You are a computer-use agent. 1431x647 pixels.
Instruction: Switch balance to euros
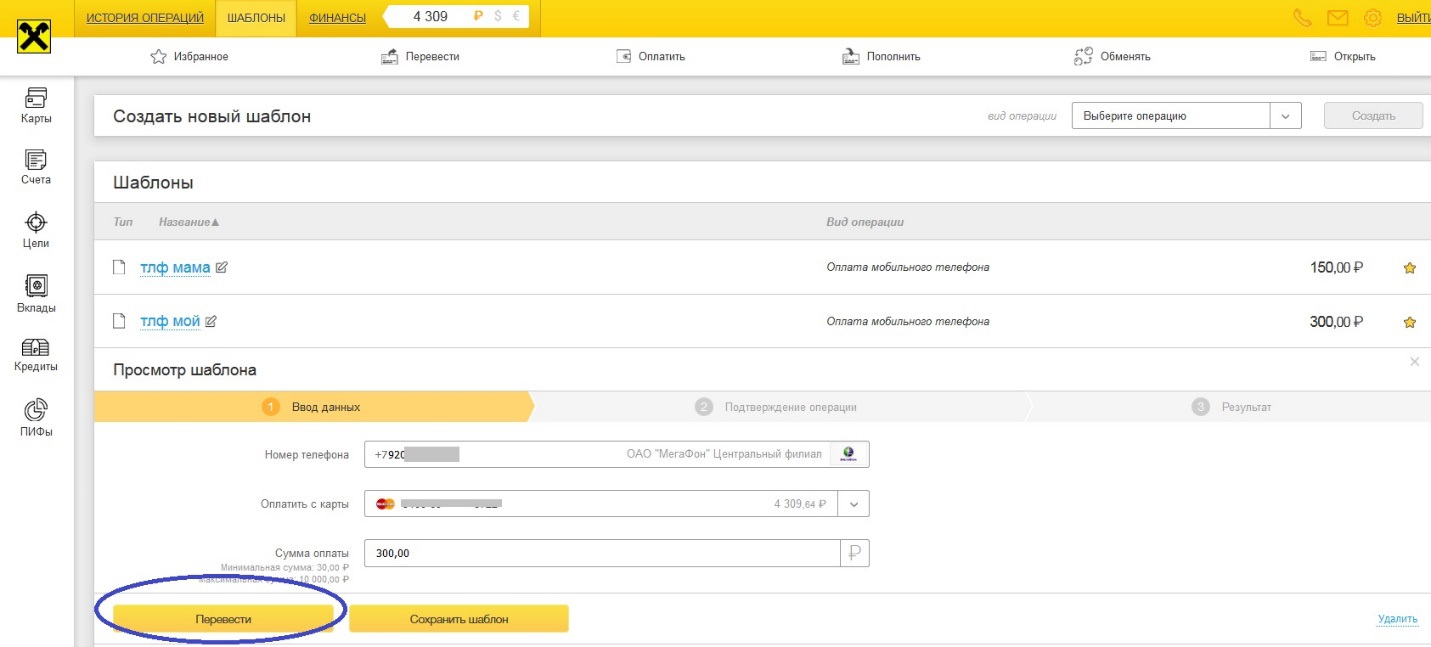[516, 17]
